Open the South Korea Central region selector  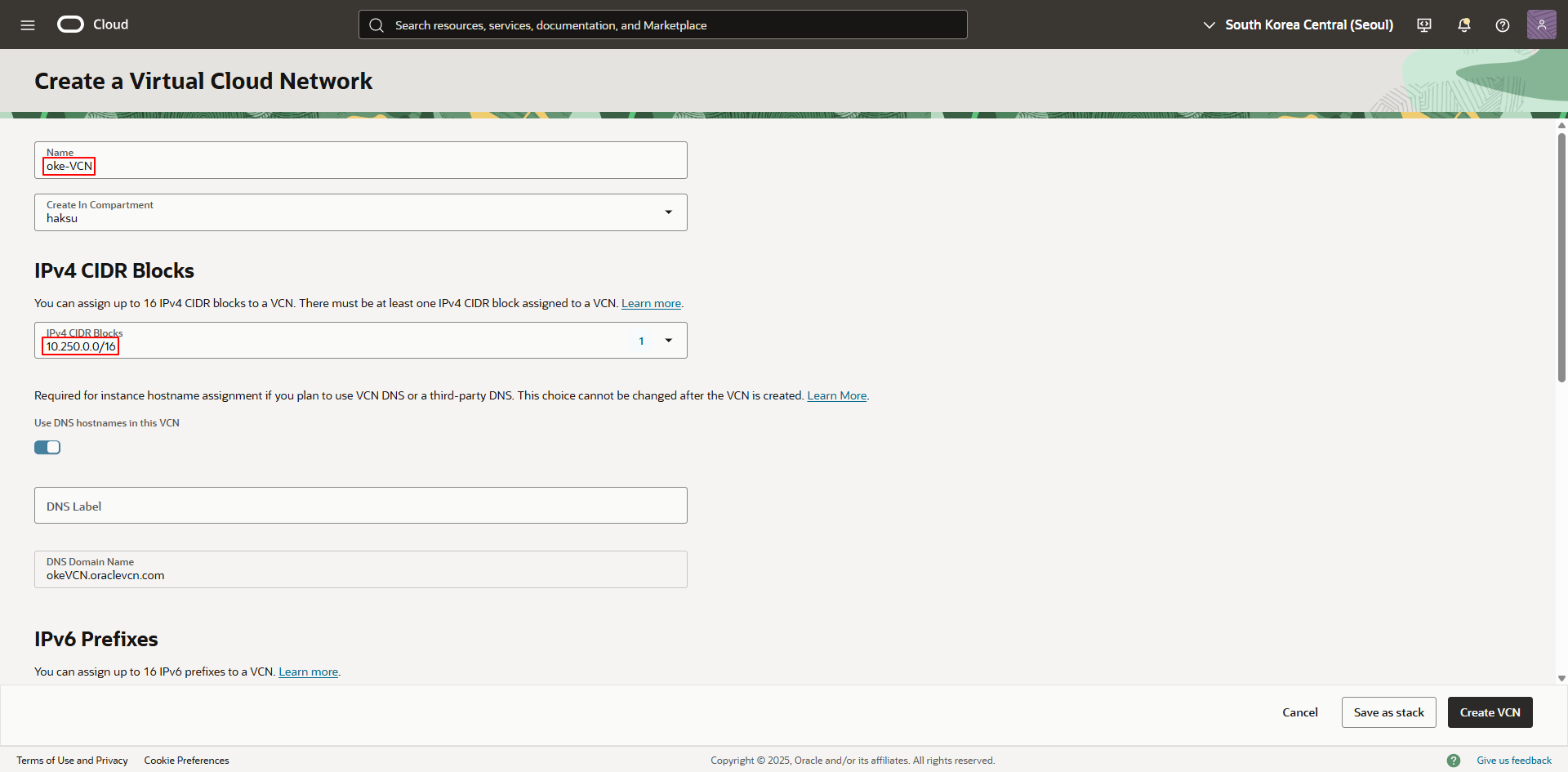pyautogui.click(x=1298, y=25)
